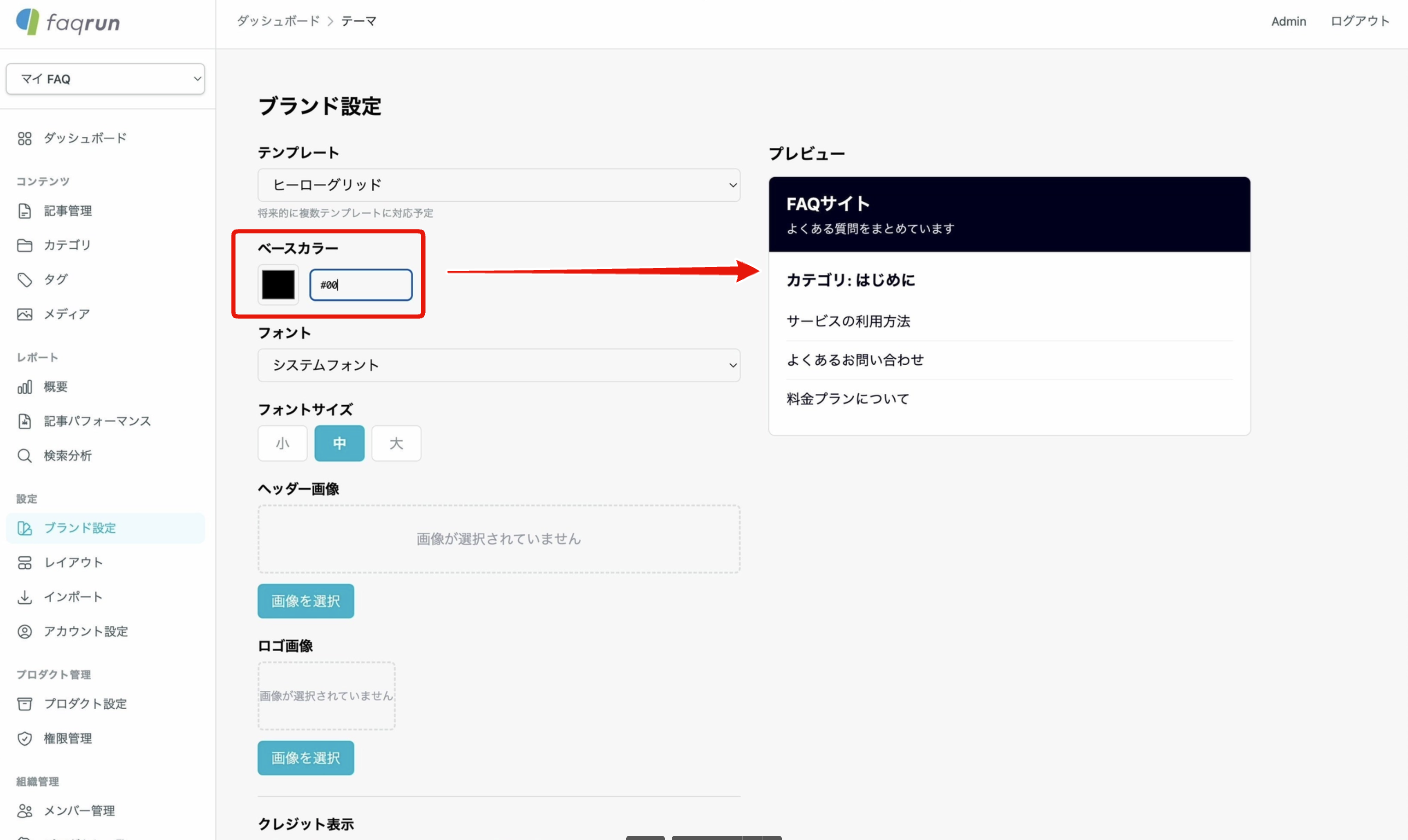This screenshot has height=840, width=1408.
Task: Open 検索分析 in the sidebar
Action: click(x=106, y=455)
